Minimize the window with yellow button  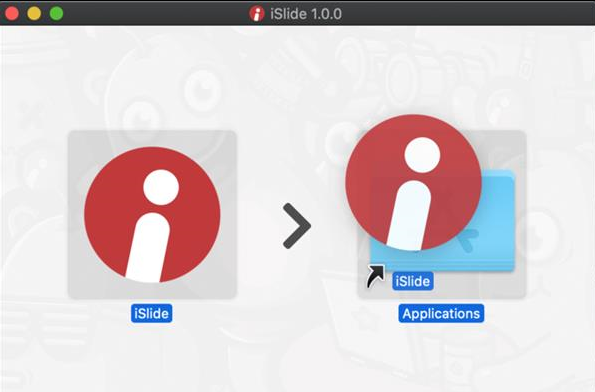34,14
